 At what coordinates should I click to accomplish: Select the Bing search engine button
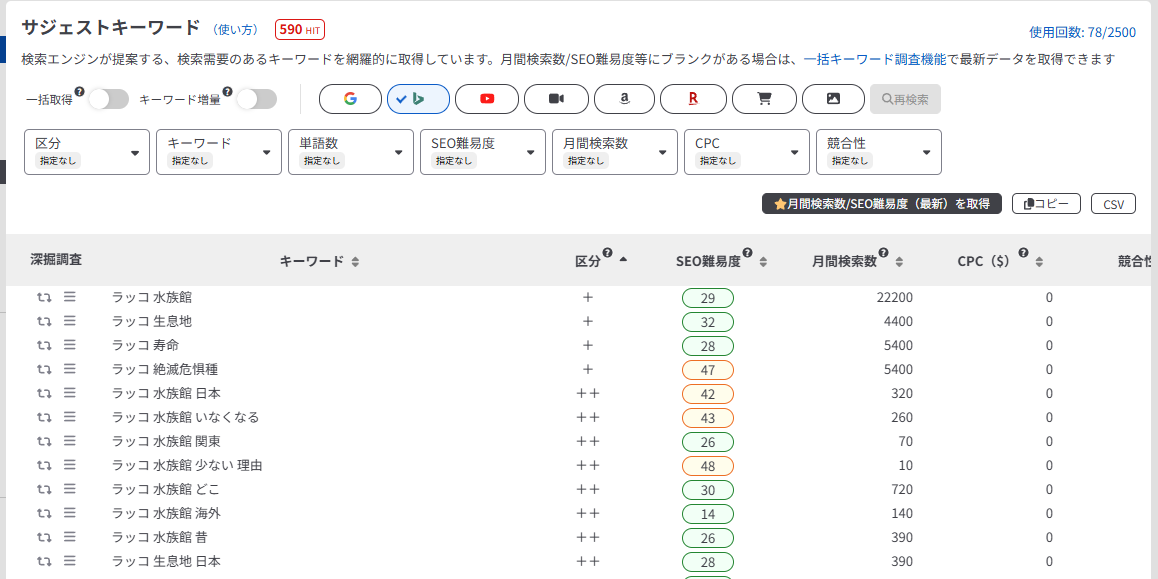point(418,99)
